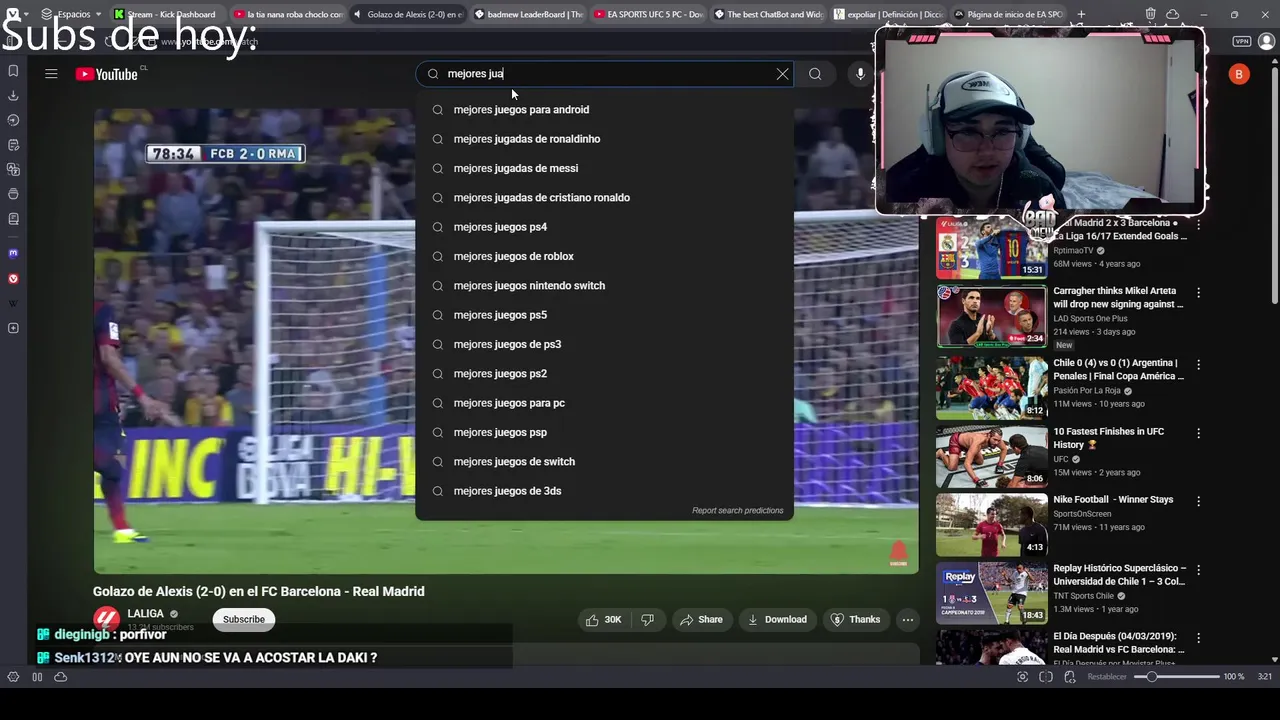Viewport: 1280px width, 720px height.
Task: Switch to 'EA SPORTS UFC 5 PC' tab
Action: (x=648, y=14)
